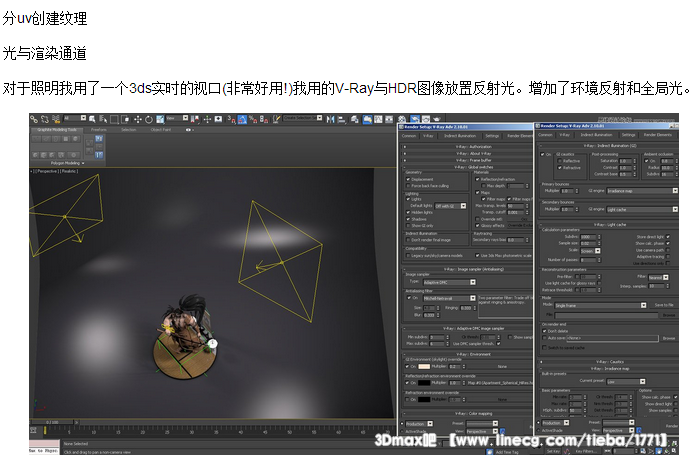Open Edit Named Selection Sets

click(x=277, y=119)
